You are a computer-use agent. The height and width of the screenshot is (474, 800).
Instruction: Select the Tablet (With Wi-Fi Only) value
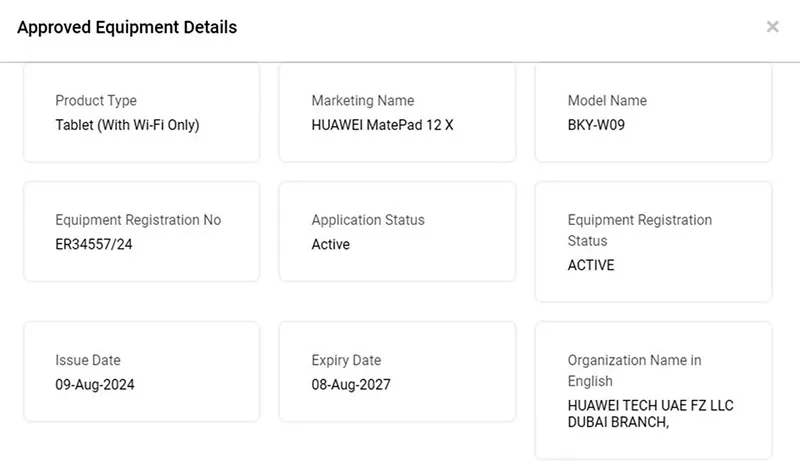(127, 125)
